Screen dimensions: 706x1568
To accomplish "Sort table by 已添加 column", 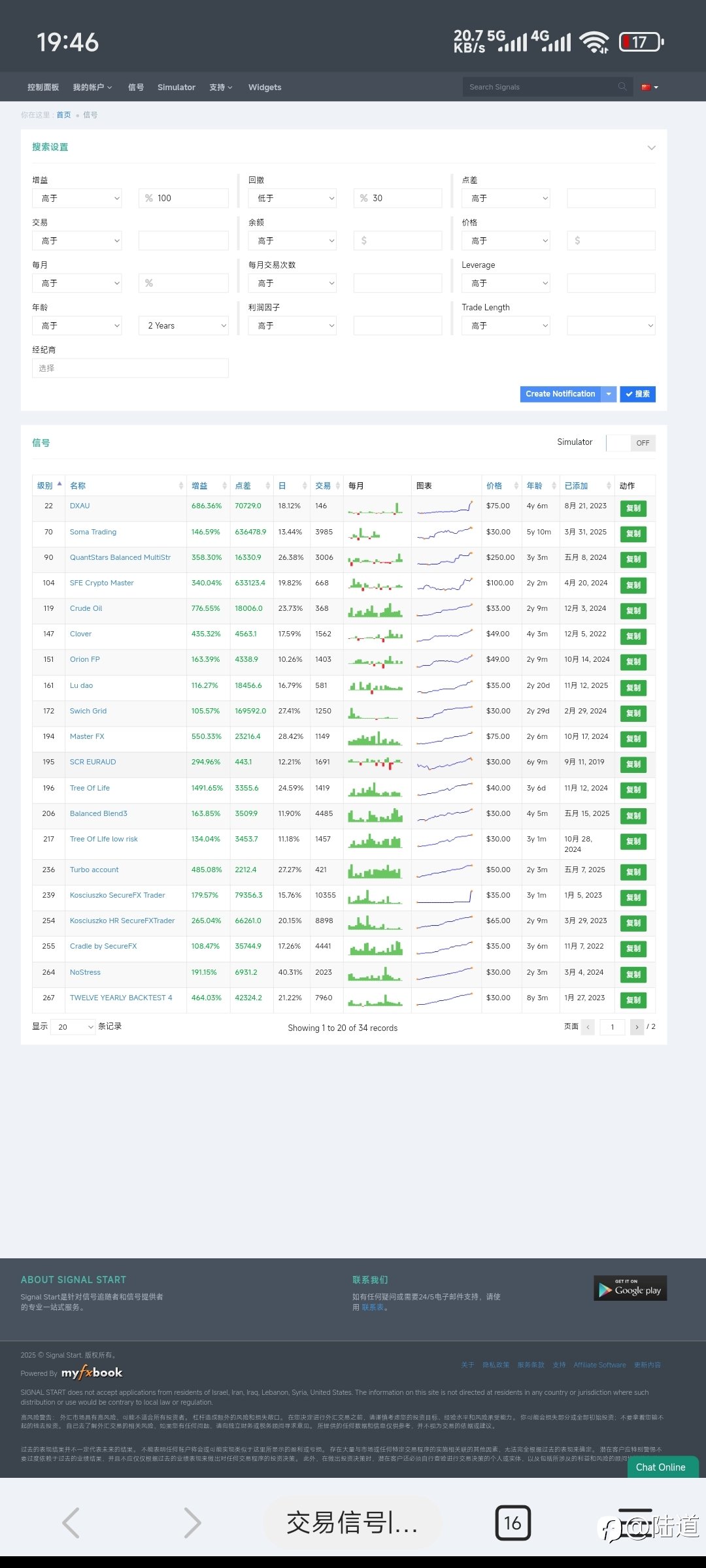I will 586,485.
